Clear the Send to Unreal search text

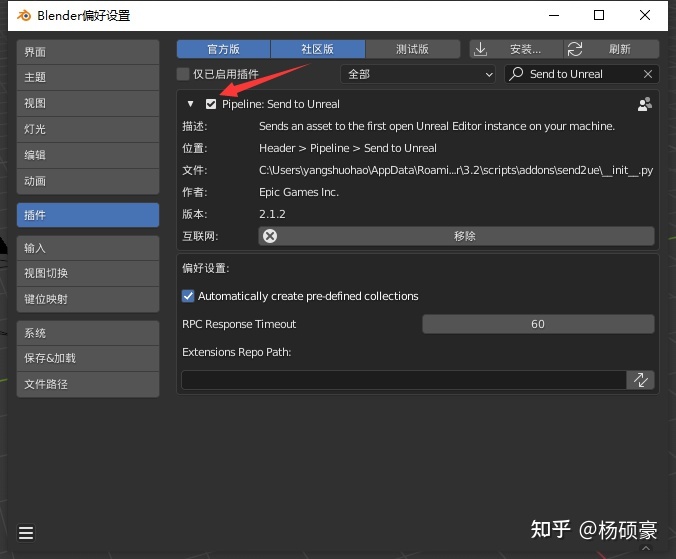[x=648, y=74]
